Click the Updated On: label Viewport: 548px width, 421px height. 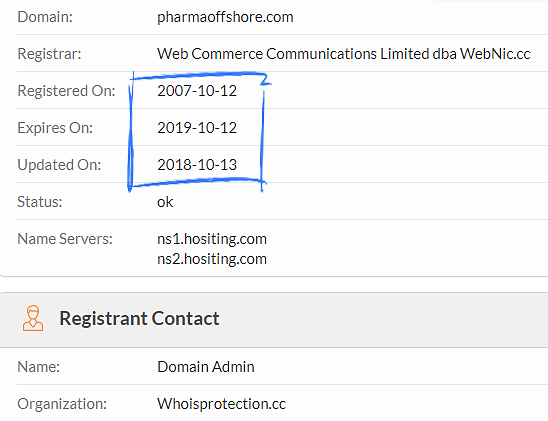point(59,165)
